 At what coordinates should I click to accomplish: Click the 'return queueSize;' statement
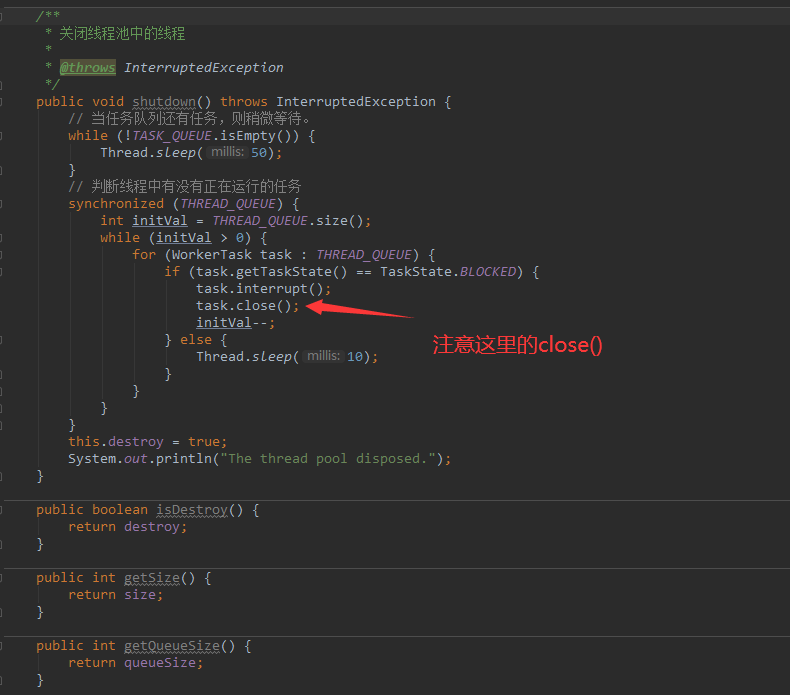[136, 663]
